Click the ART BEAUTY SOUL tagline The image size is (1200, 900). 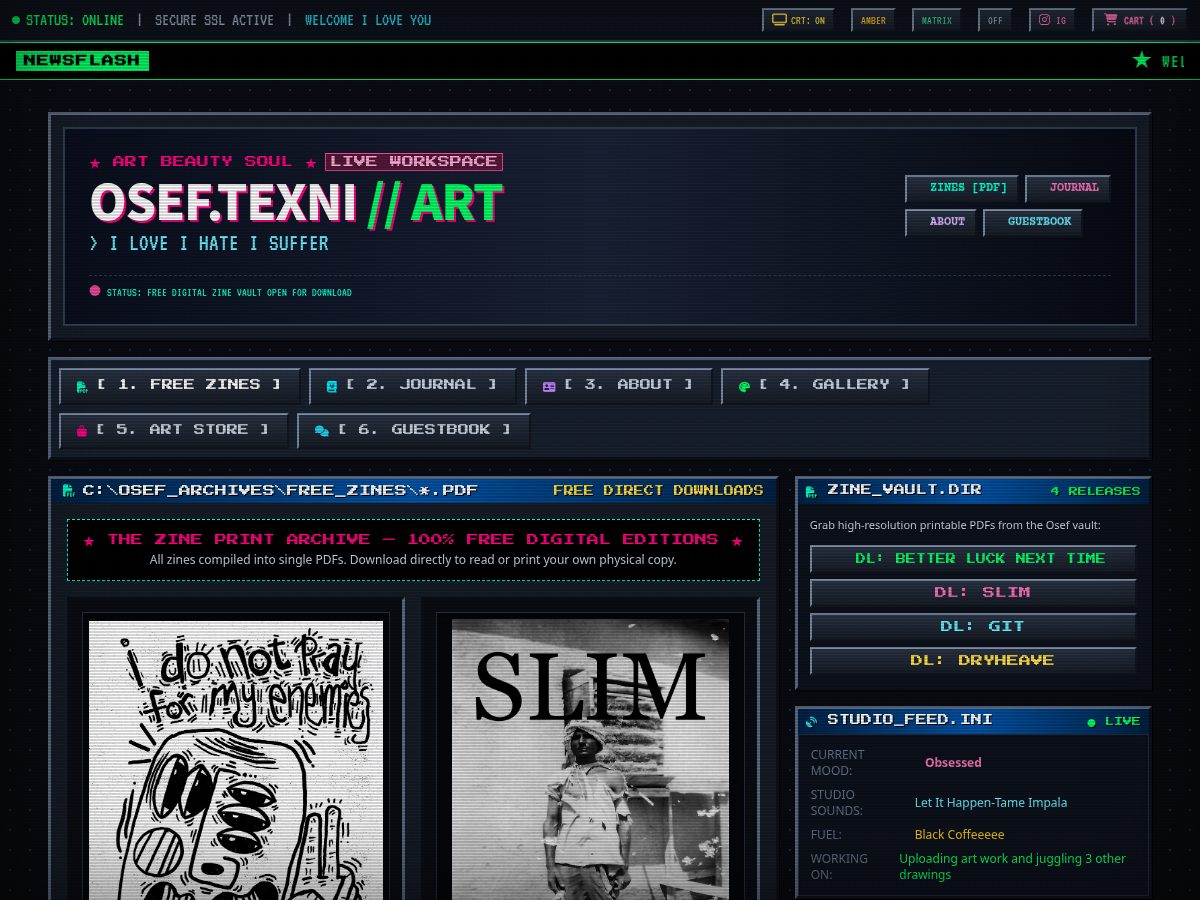click(202, 161)
